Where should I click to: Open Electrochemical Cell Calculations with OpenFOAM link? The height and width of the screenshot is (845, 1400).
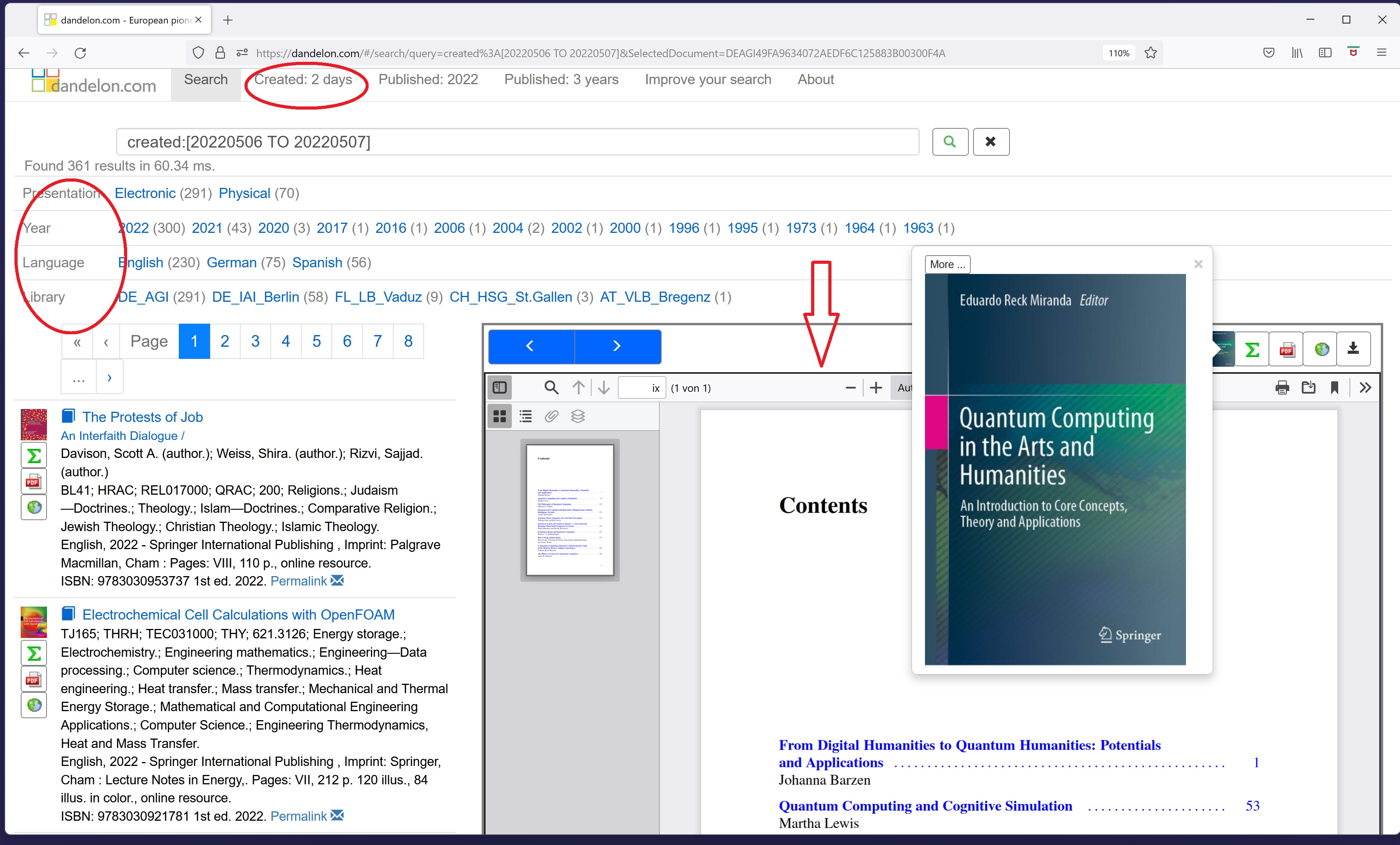[x=239, y=614]
